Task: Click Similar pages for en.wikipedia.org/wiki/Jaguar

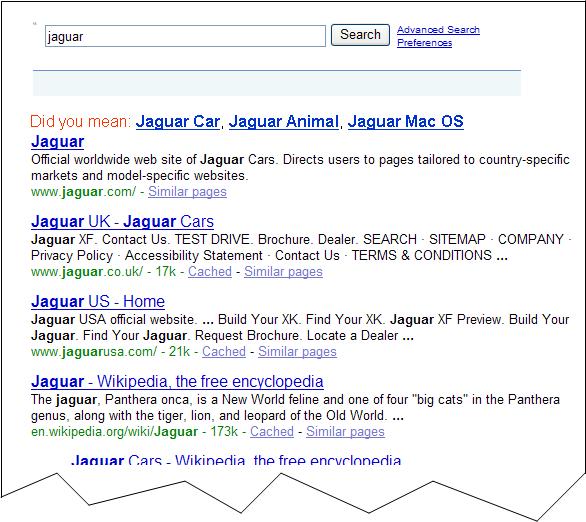Action: [345, 432]
